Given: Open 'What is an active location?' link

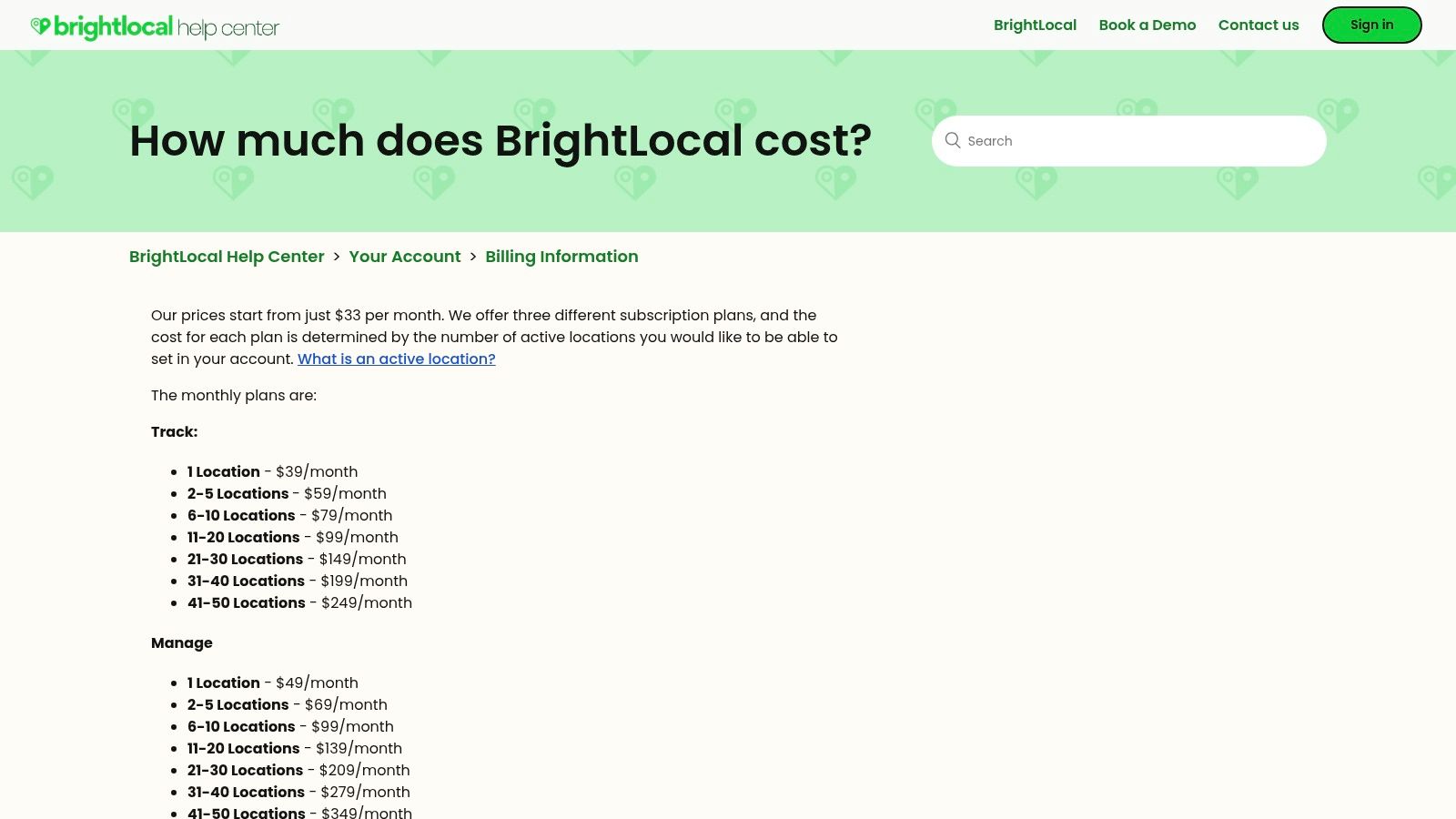Looking at the screenshot, I should tap(397, 359).
